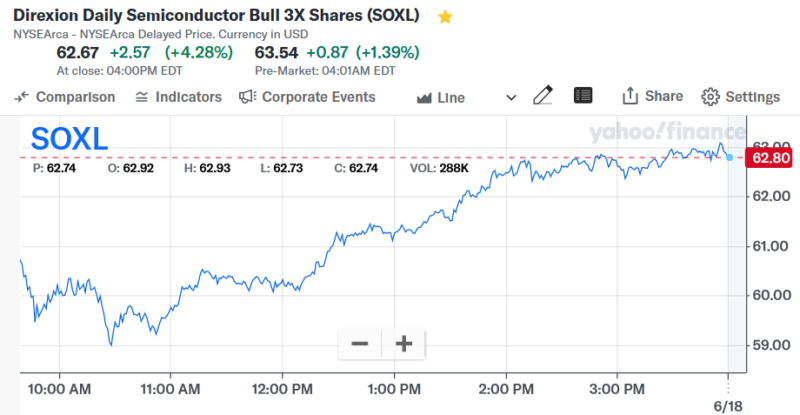Click the megaphone Corporate Events icon
Image resolution: width=800 pixels, height=415 pixels.
point(248,97)
